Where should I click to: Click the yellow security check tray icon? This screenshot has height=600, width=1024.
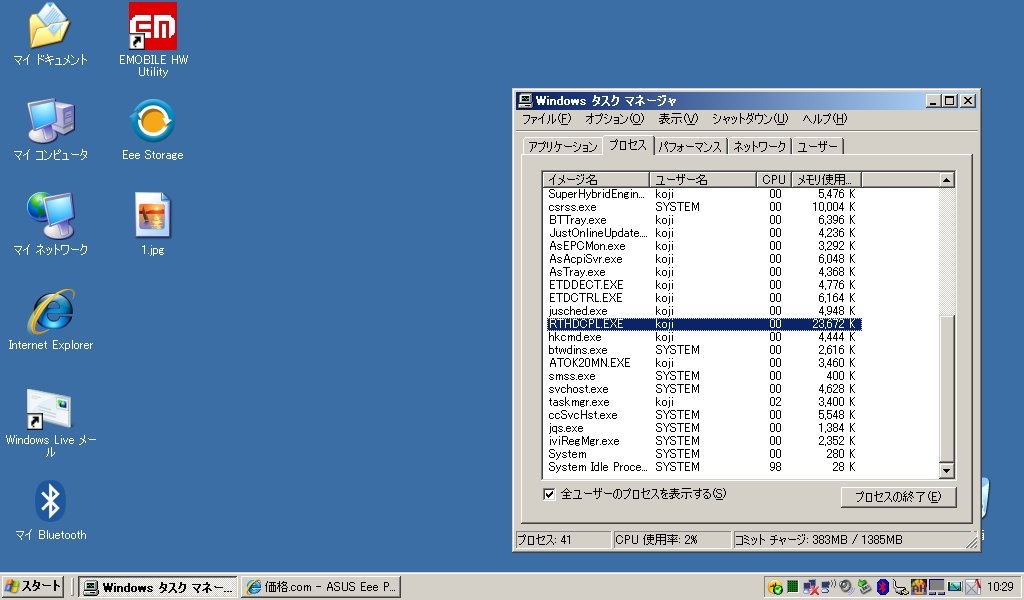pos(775,587)
